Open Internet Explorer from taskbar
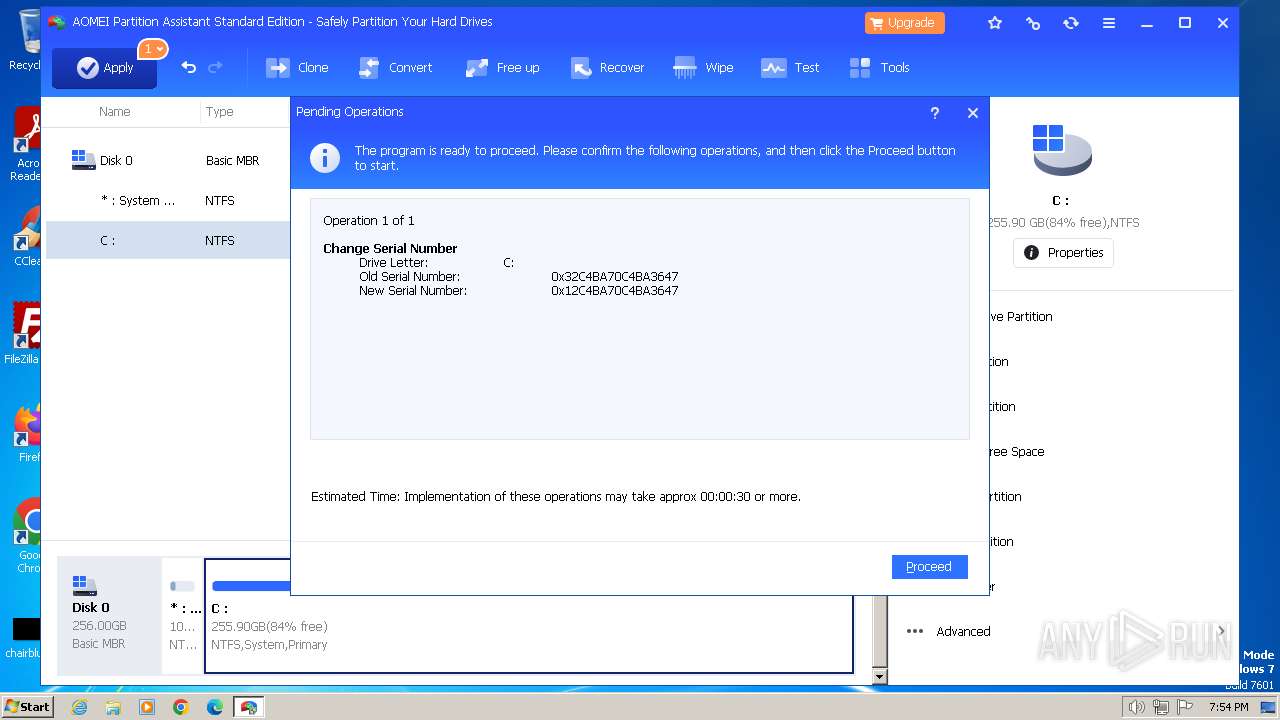1280x720 pixels. coord(79,707)
